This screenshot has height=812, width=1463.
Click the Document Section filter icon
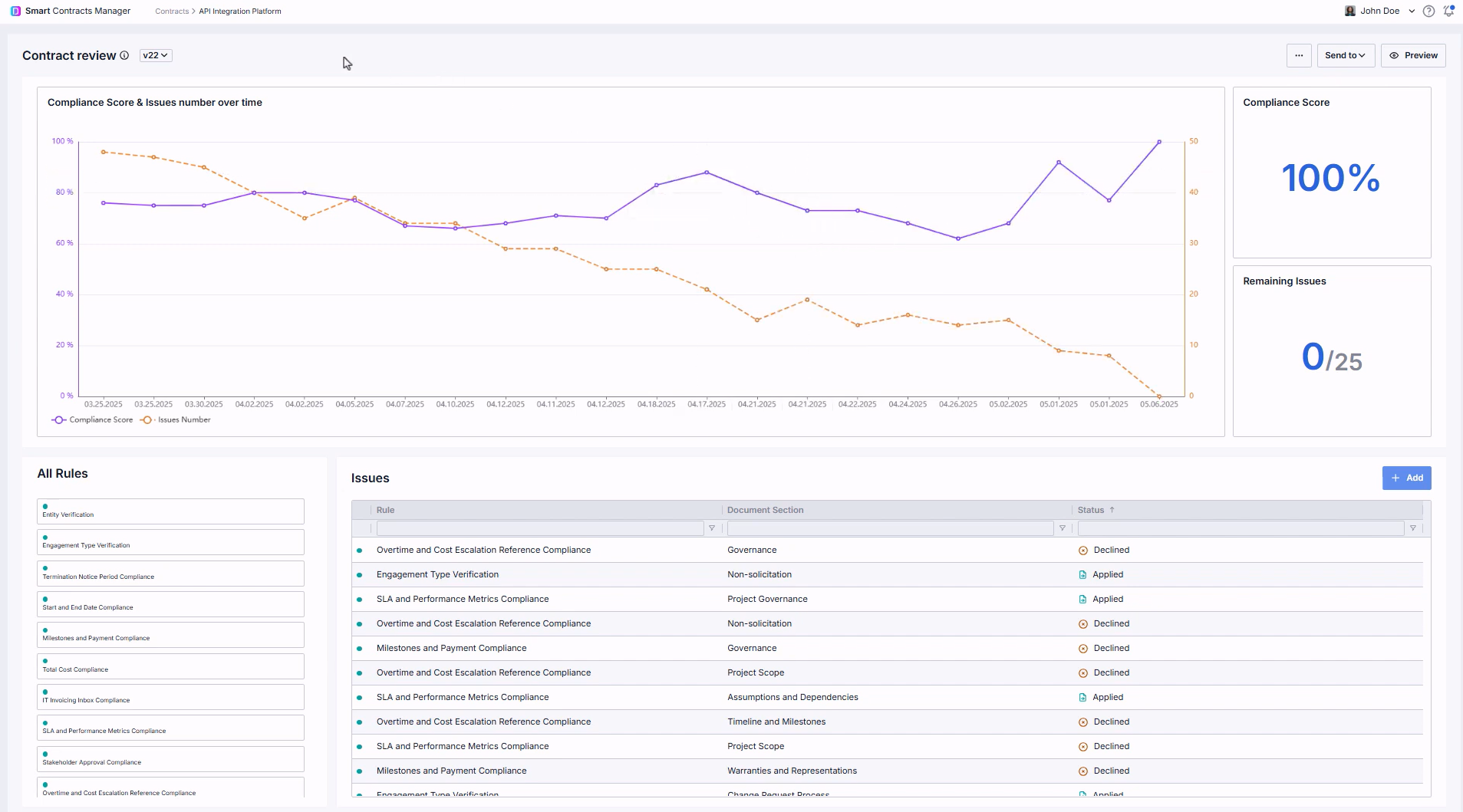(1063, 528)
